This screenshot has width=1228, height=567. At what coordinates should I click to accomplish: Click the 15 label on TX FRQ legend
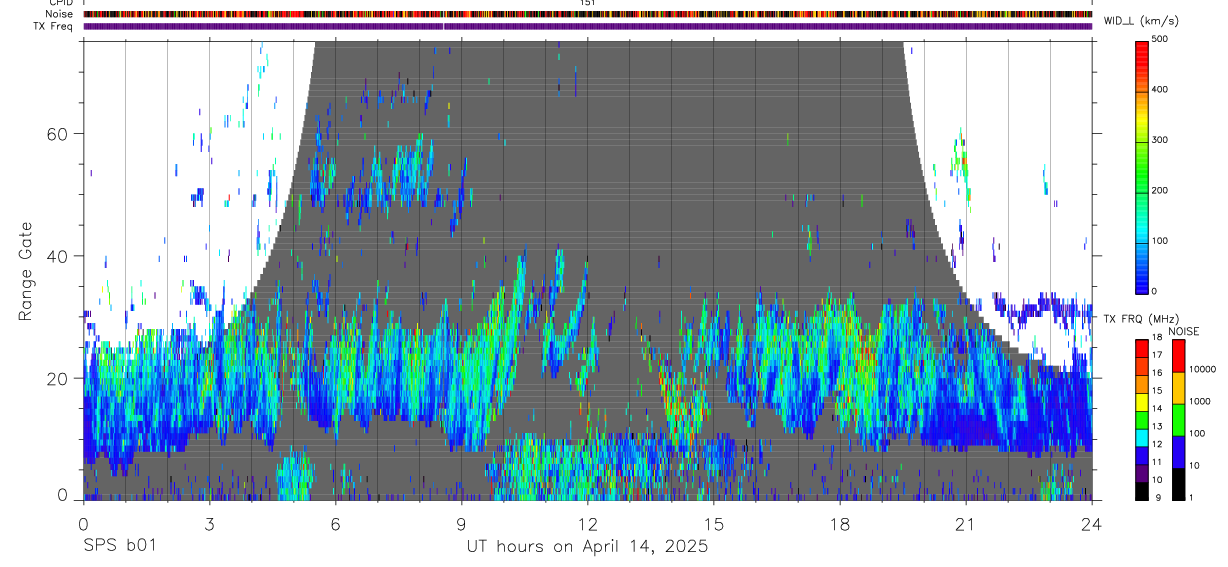1156,392
